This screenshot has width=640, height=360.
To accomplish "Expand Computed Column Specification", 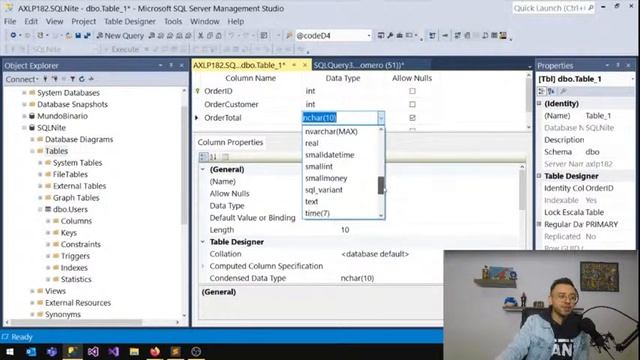I will coord(203,266).
